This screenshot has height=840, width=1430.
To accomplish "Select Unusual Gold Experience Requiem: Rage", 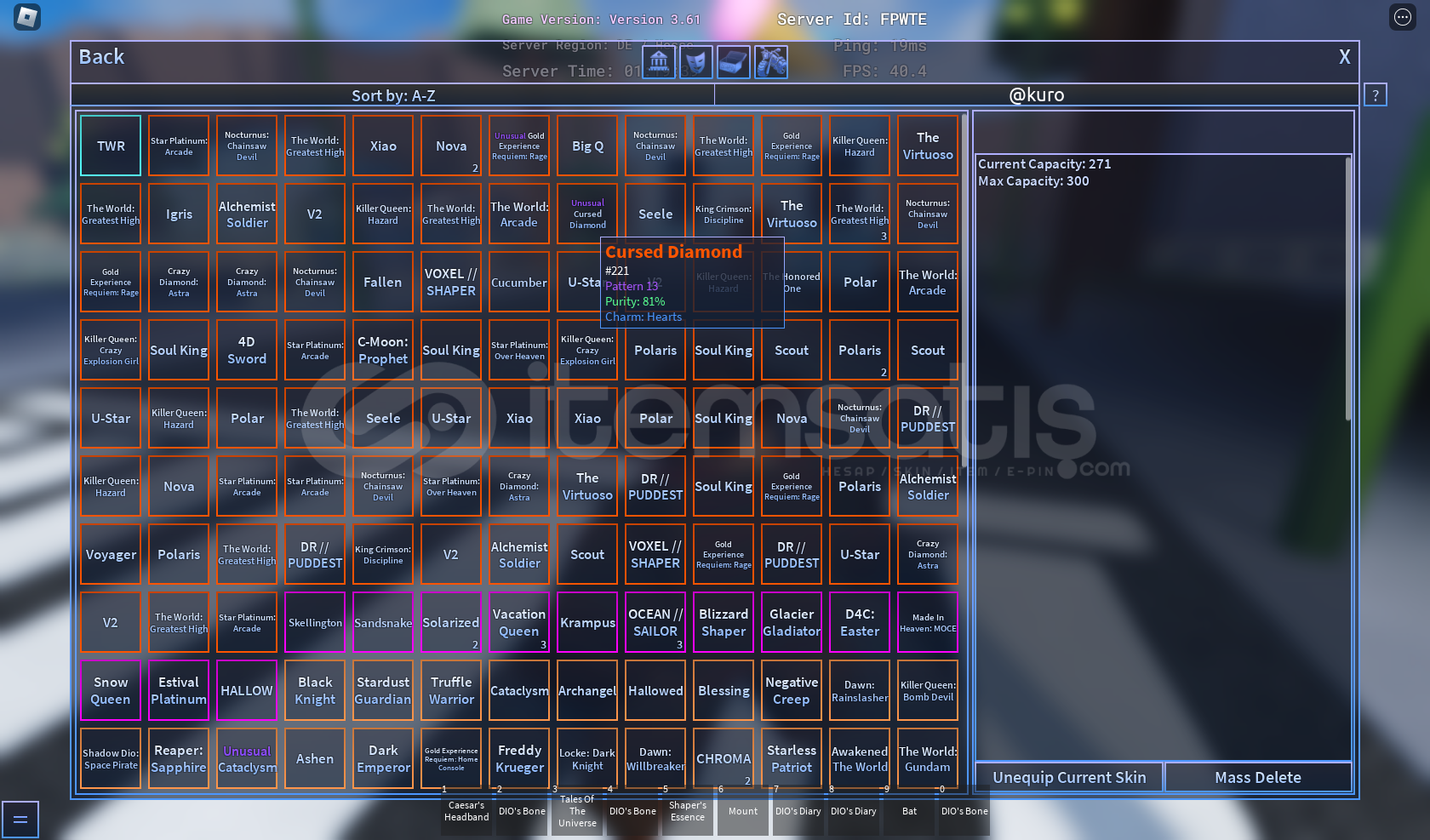I will (x=519, y=146).
